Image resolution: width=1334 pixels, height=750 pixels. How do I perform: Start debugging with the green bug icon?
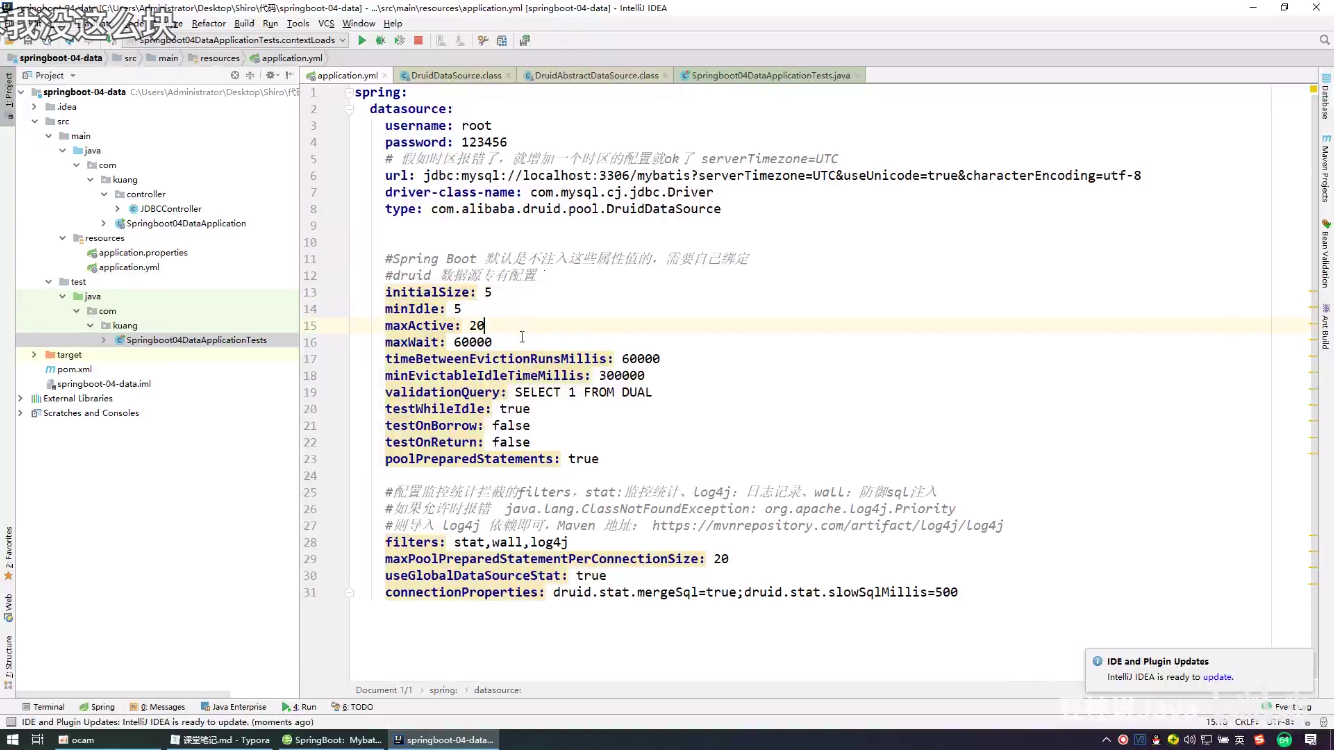(x=380, y=40)
